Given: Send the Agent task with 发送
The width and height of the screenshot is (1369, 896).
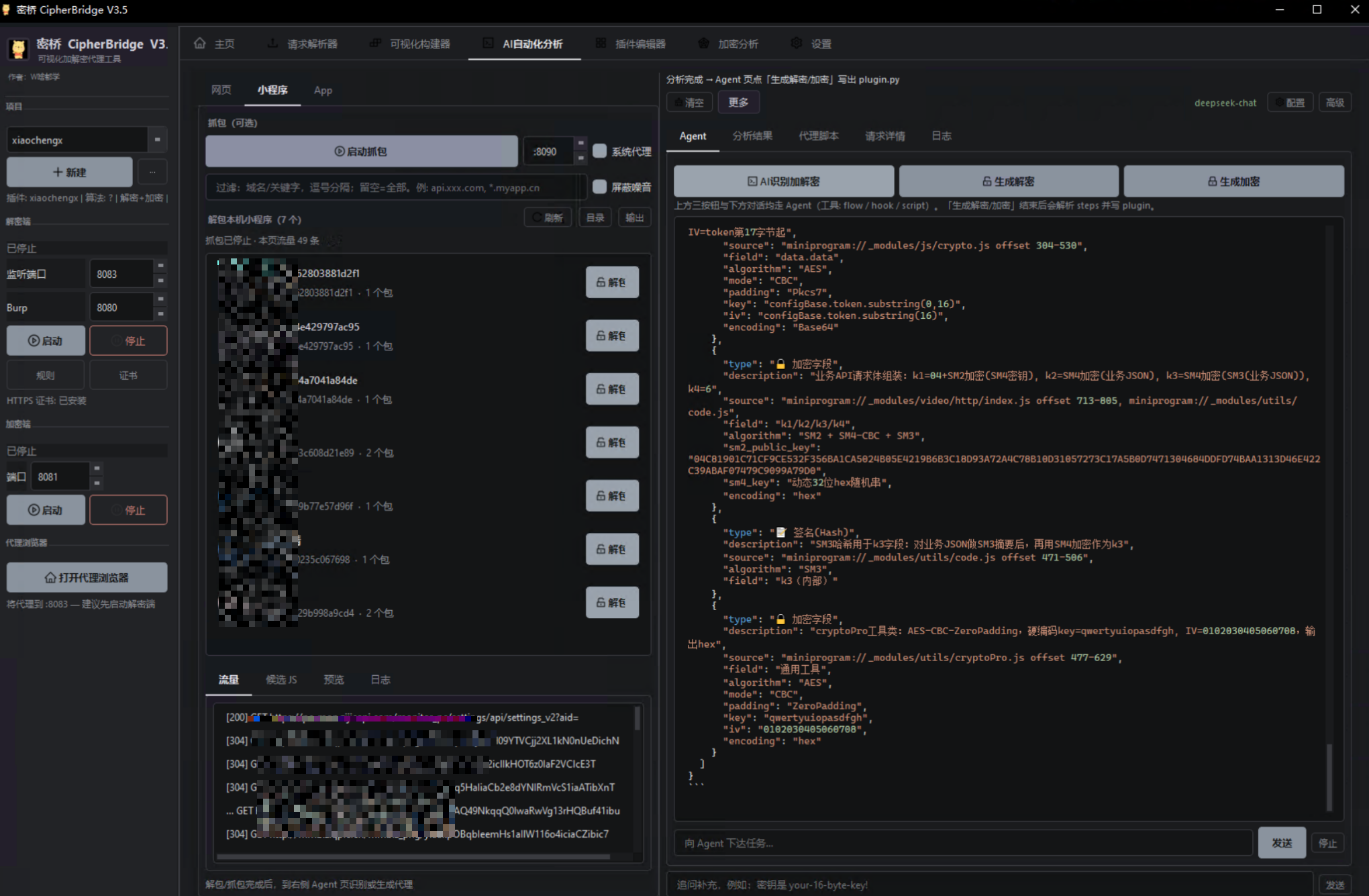Looking at the screenshot, I should tap(1282, 842).
